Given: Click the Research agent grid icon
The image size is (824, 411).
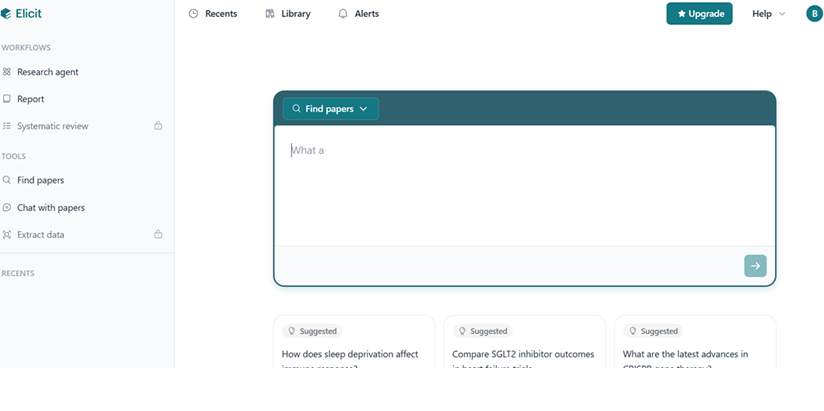Looking at the screenshot, I should [x=7, y=72].
